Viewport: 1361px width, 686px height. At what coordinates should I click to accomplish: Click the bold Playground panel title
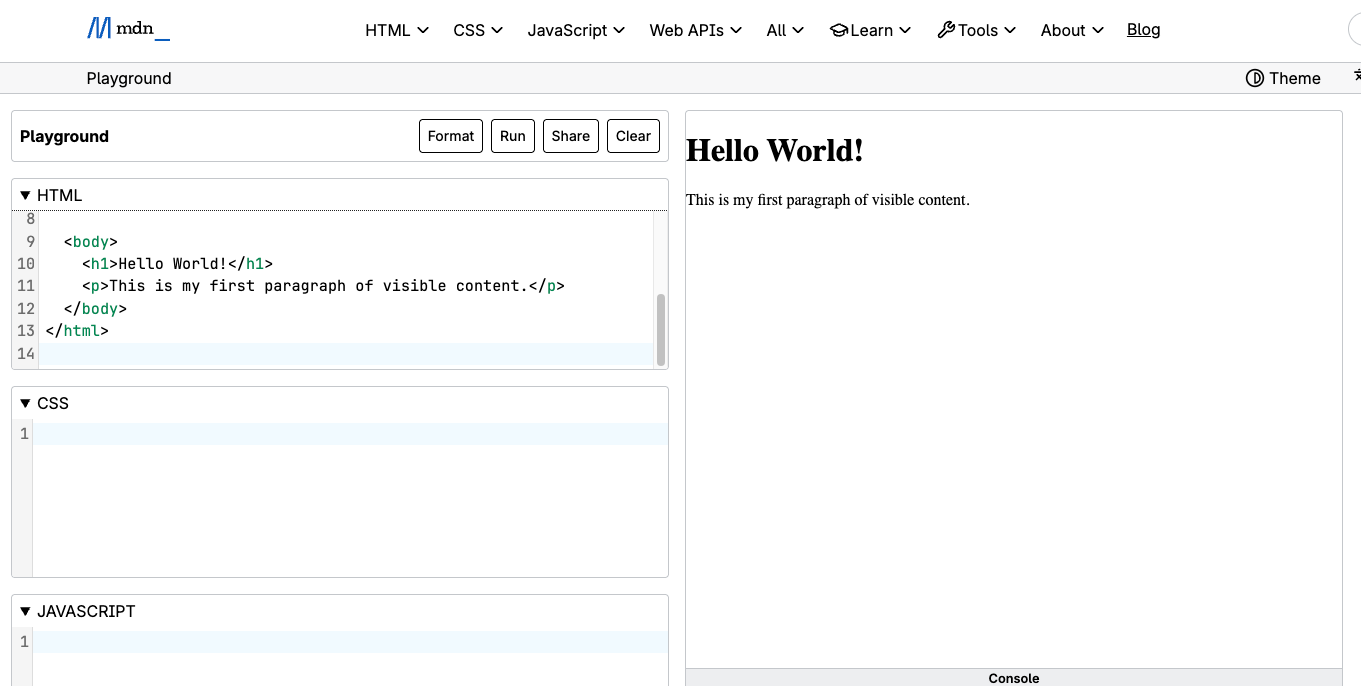64,136
